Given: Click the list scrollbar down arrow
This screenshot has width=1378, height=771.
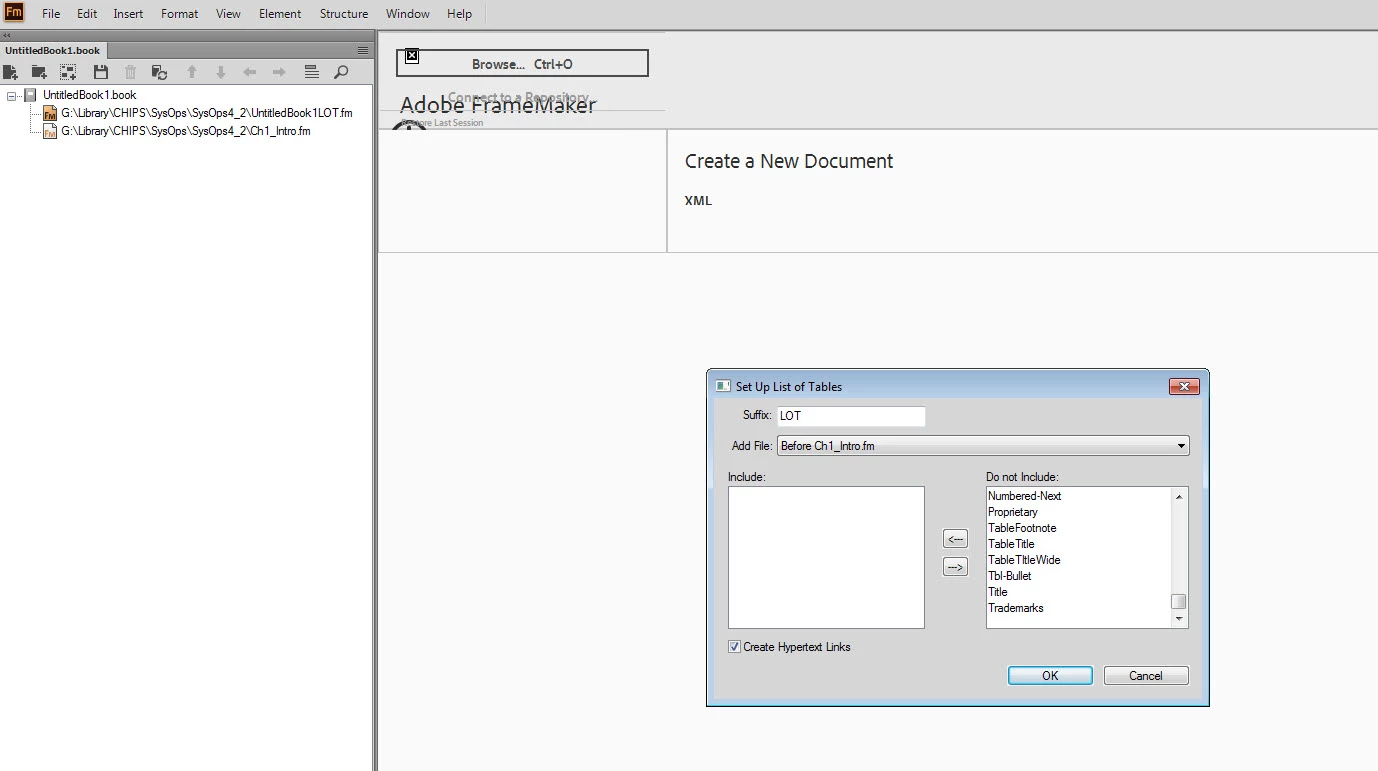Looking at the screenshot, I should (x=1179, y=620).
